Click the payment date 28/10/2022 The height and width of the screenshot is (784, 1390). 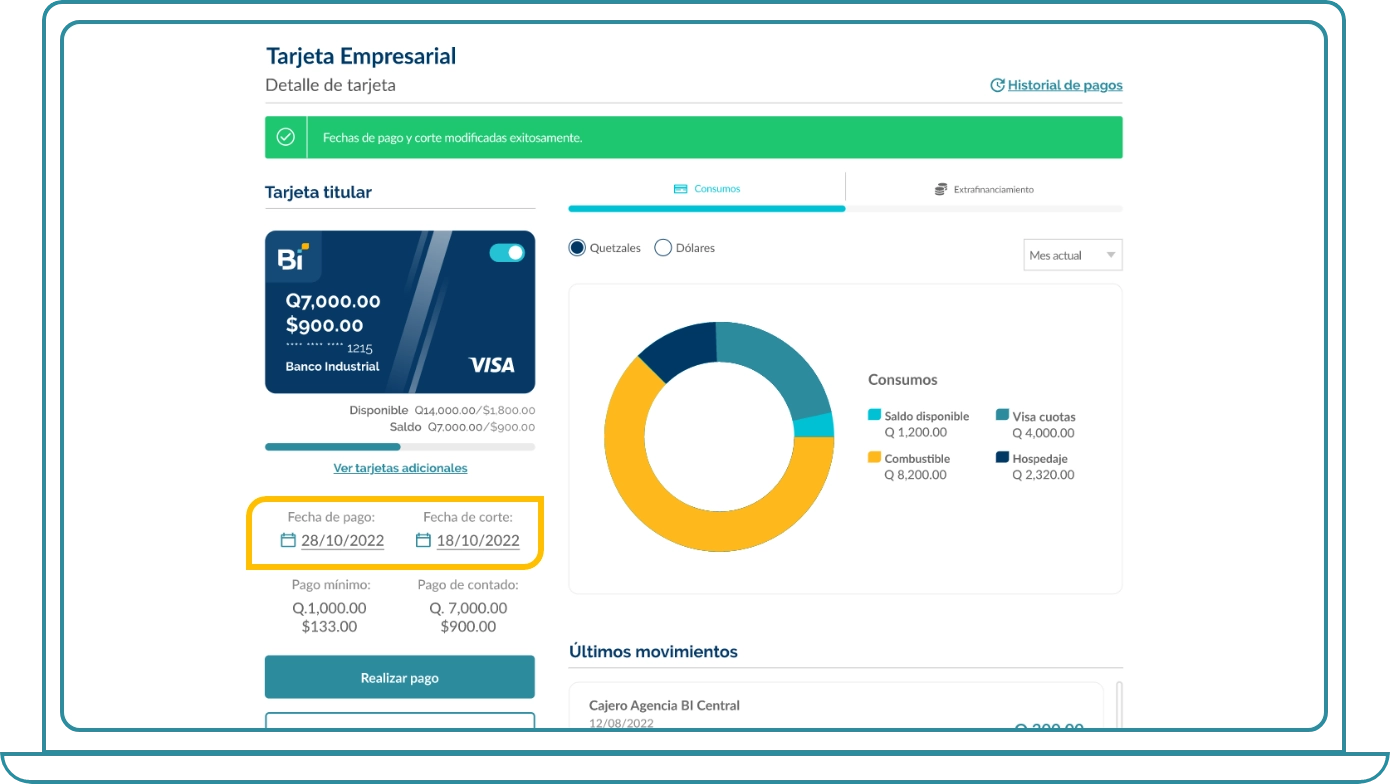[343, 540]
